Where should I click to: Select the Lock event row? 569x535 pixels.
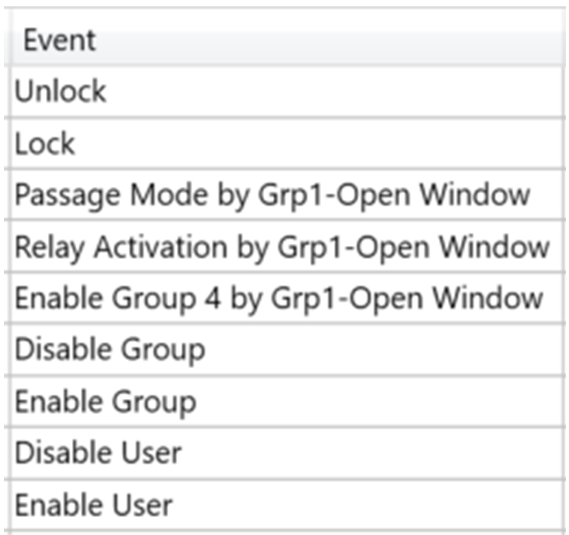point(288,144)
